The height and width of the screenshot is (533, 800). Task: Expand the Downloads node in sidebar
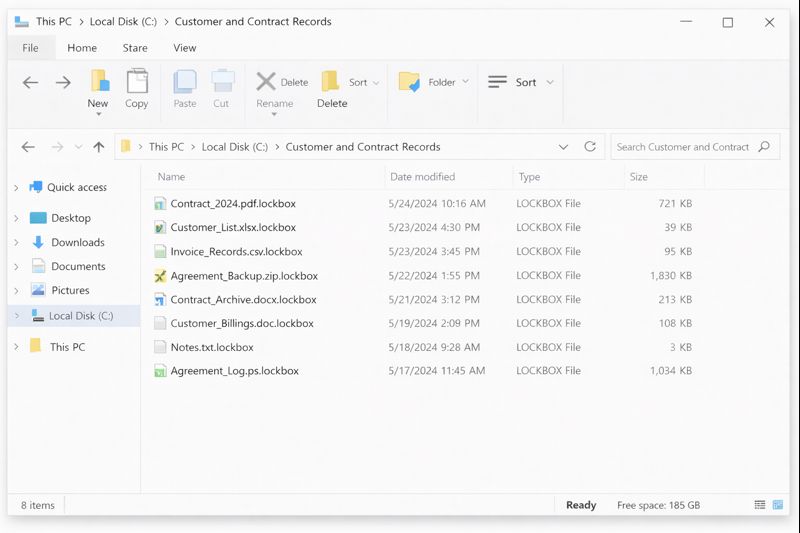[16, 243]
